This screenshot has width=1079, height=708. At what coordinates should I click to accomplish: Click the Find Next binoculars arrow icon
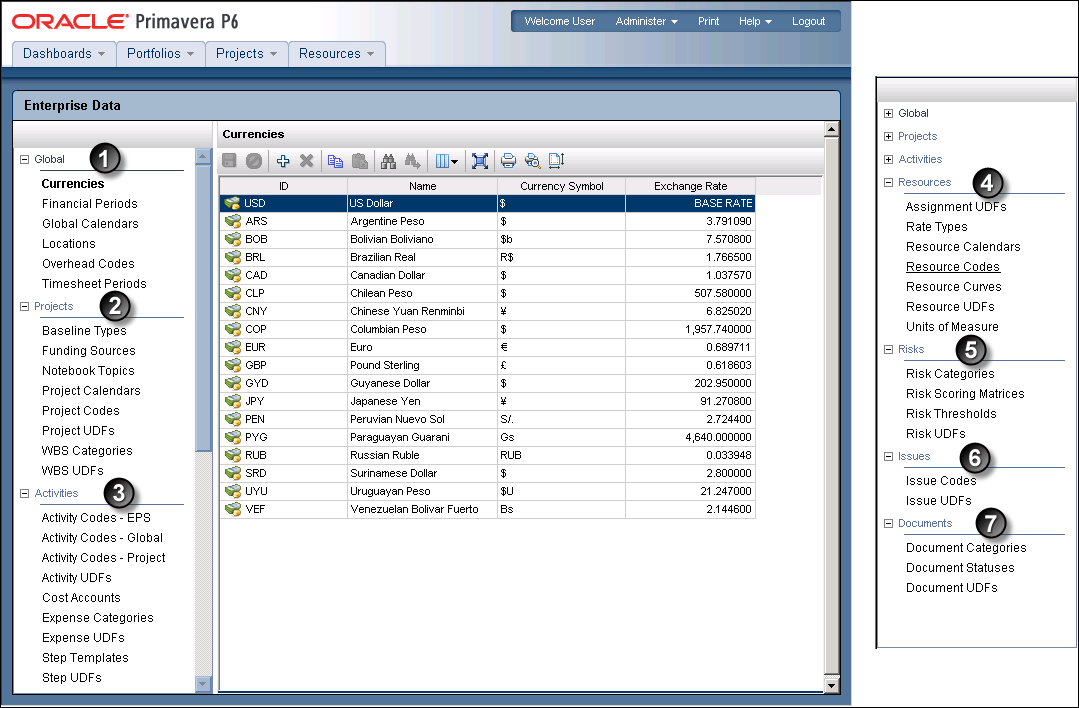point(412,161)
